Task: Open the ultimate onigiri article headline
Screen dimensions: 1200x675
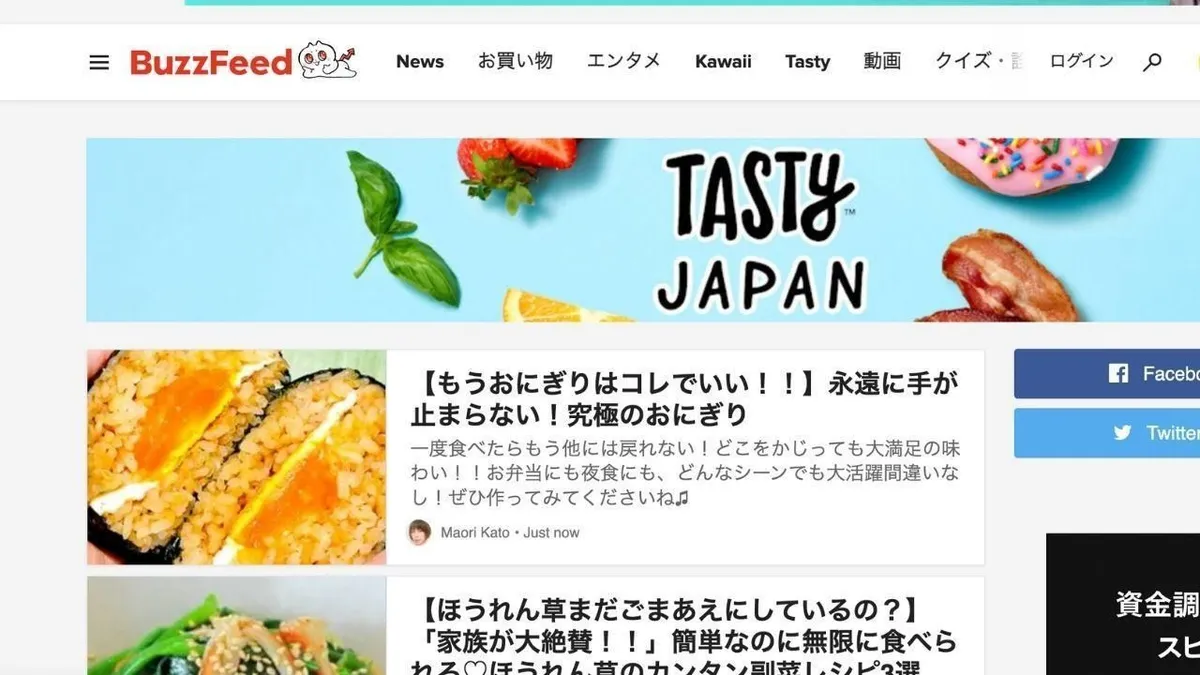Action: 685,397
